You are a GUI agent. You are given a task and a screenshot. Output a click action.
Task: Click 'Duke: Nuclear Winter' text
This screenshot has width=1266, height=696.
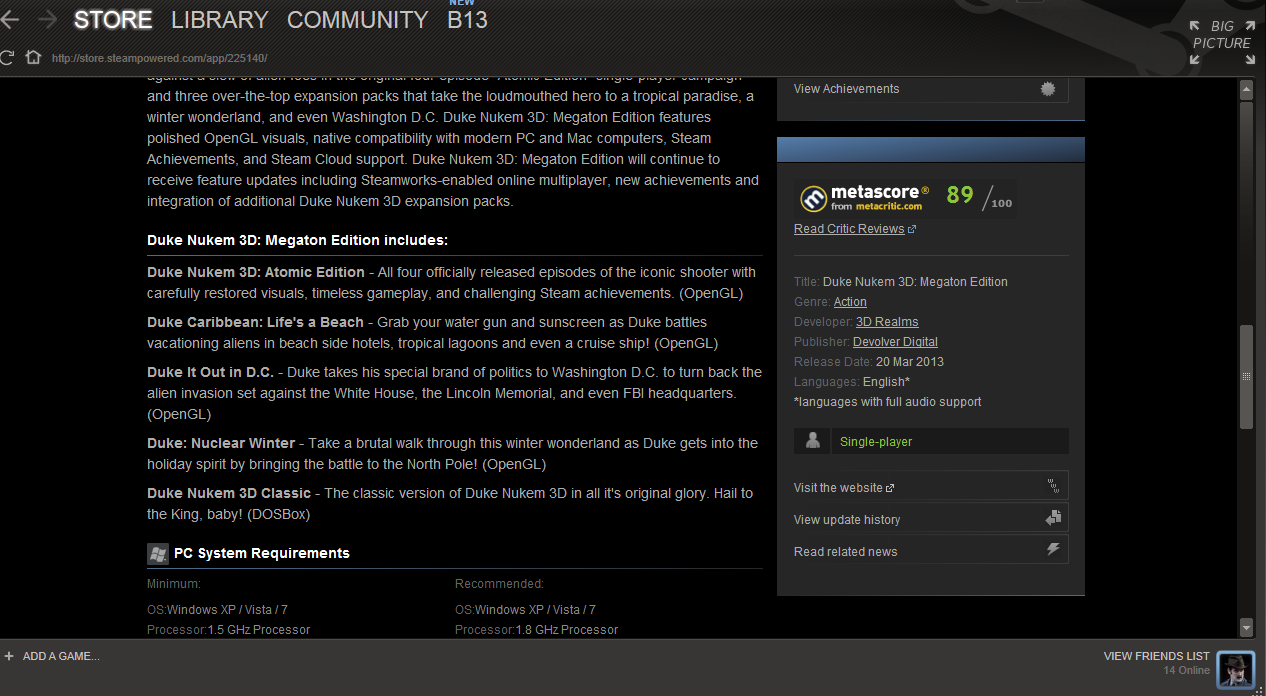(221, 443)
